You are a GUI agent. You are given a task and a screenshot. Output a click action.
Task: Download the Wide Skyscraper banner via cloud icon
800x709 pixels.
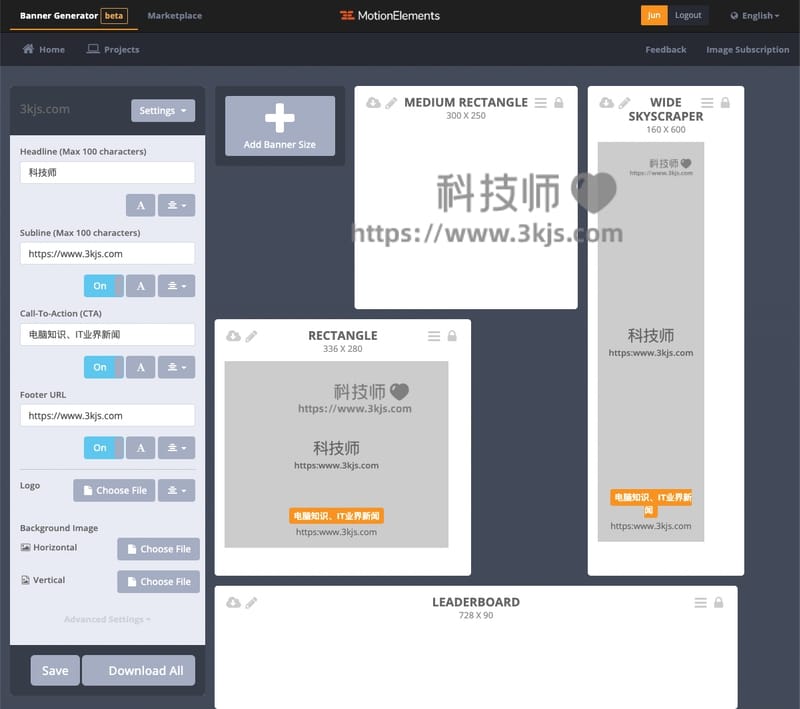(606, 103)
